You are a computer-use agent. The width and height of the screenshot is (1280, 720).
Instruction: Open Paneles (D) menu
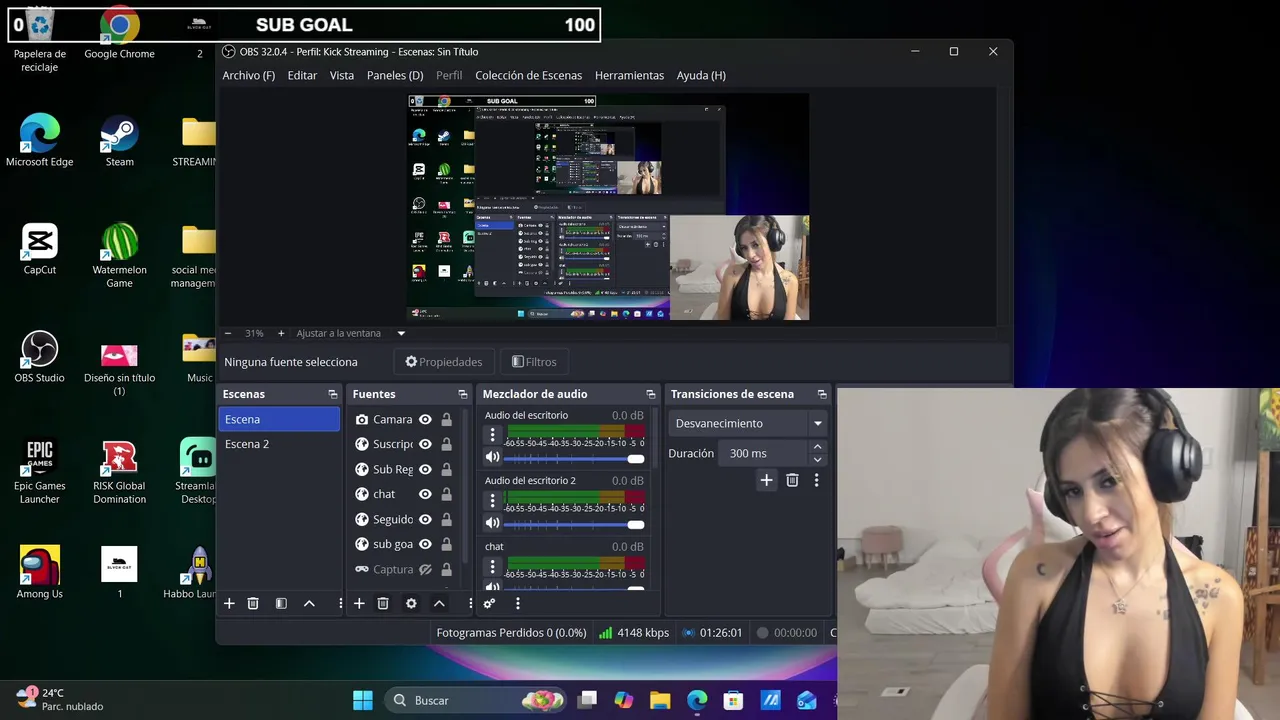pyautogui.click(x=395, y=75)
